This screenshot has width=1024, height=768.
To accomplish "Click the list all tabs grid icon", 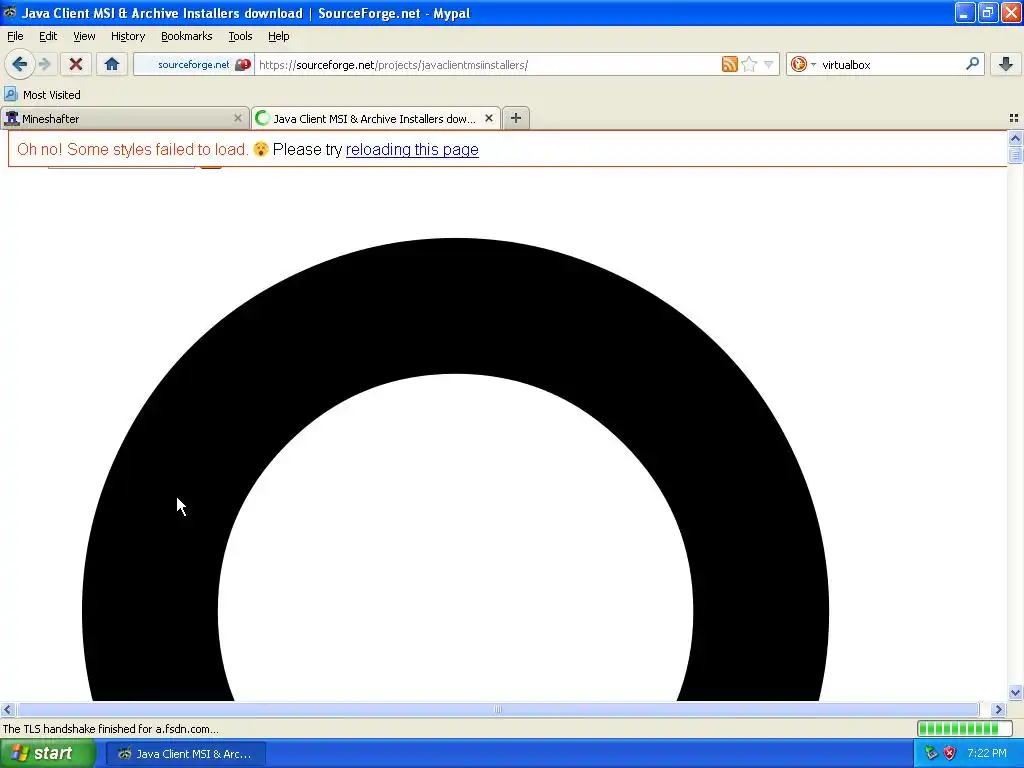I will pos(1014,118).
